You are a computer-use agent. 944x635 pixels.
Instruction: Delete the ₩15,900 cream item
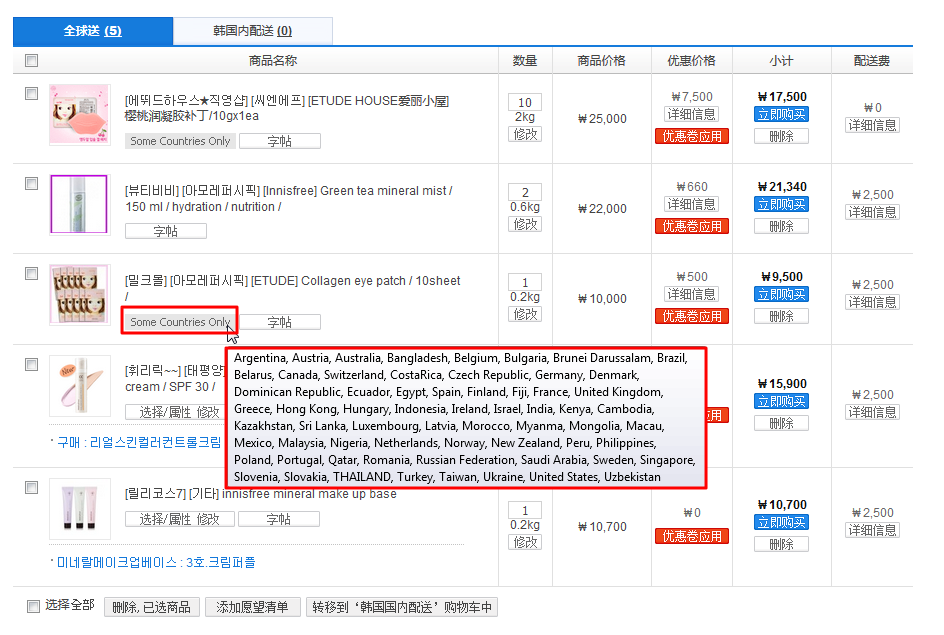(x=781, y=424)
